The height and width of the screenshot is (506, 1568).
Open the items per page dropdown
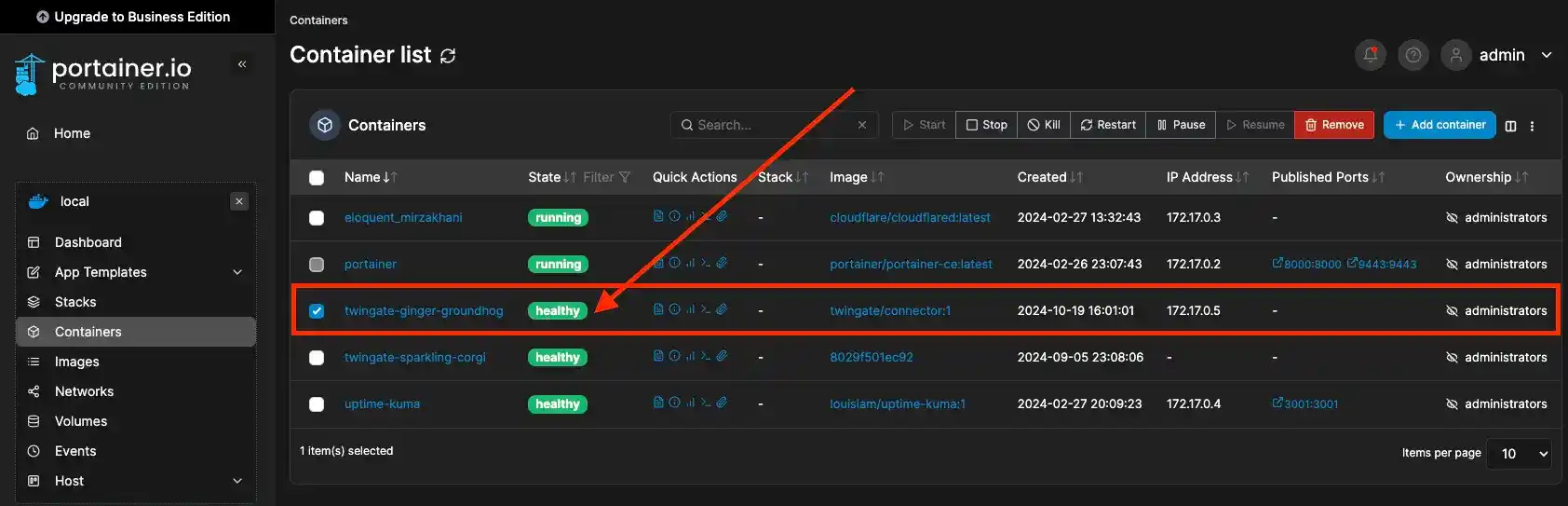(1519, 454)
